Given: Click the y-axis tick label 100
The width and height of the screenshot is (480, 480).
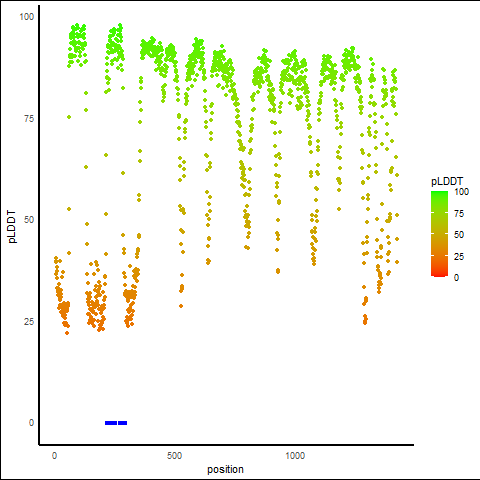Looking at the screenshot, I should [x=27, y=17].
